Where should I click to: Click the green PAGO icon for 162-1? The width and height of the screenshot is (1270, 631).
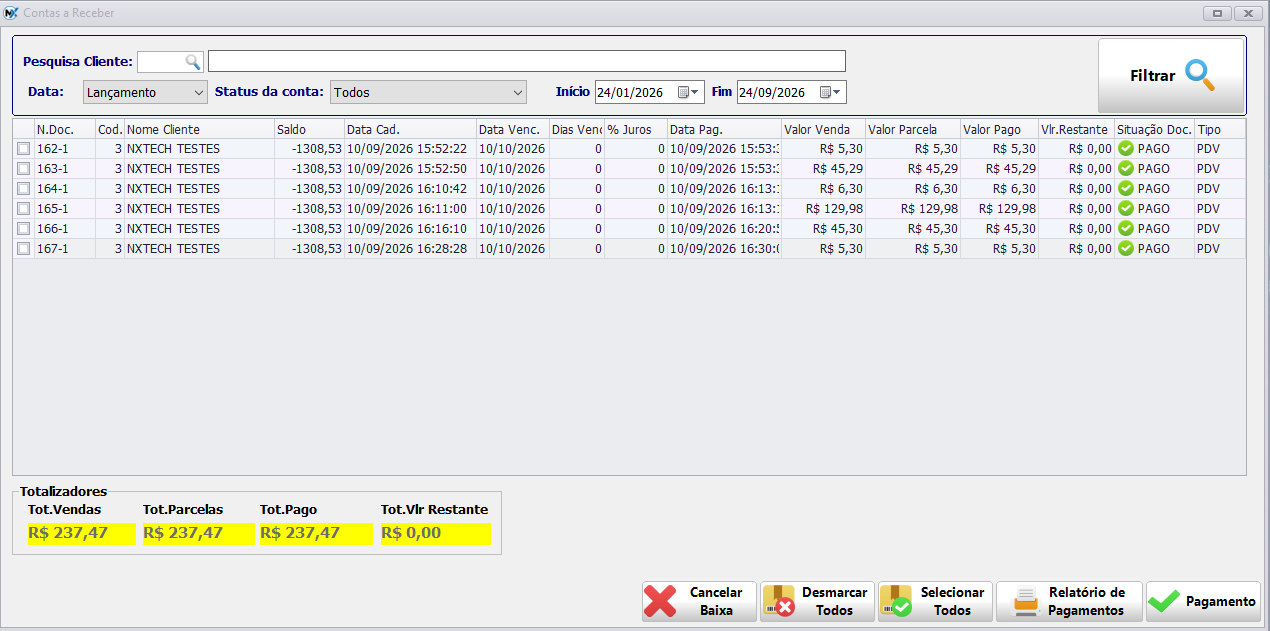(1126, 148)
